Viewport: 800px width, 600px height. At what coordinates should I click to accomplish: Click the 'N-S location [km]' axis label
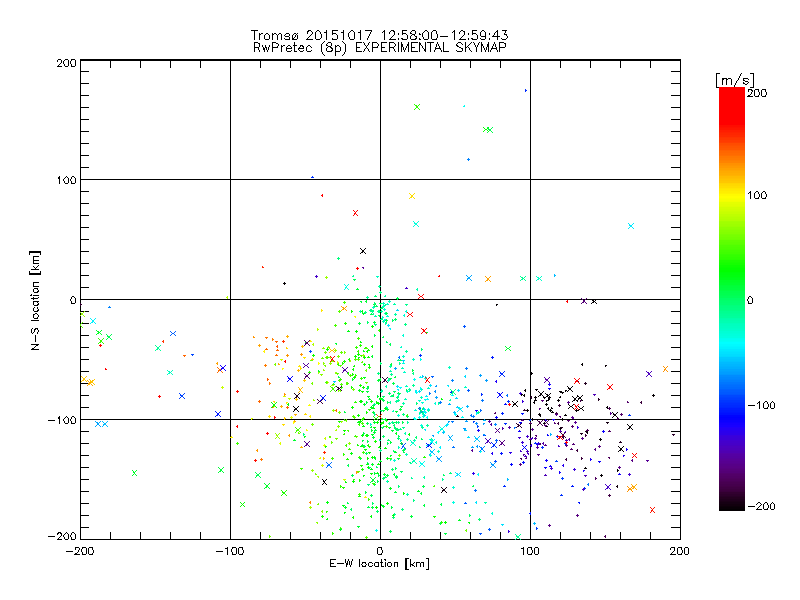pyautogui.click(x=35, y=300)
